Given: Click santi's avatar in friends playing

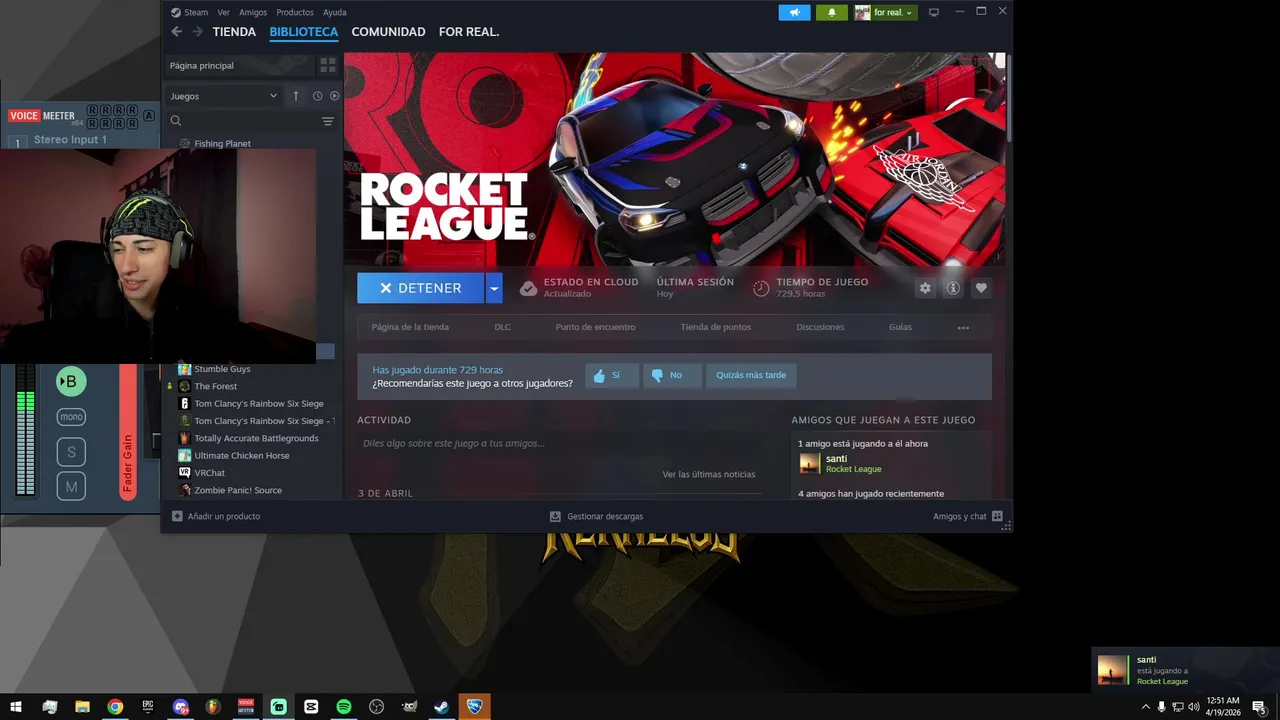Looking at the screenshot, I should coord(809,463).
